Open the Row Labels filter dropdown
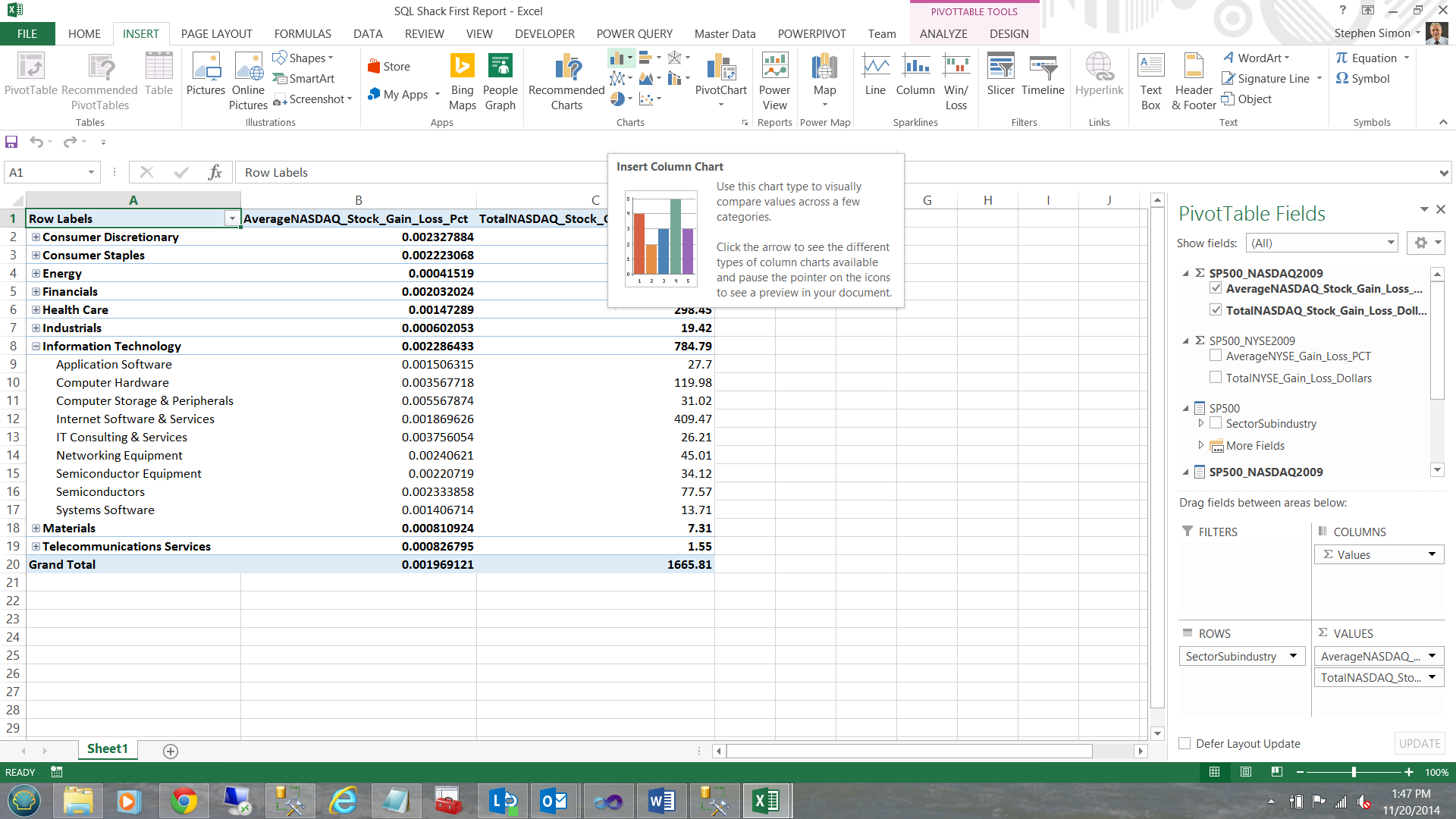 coord(232,219)
